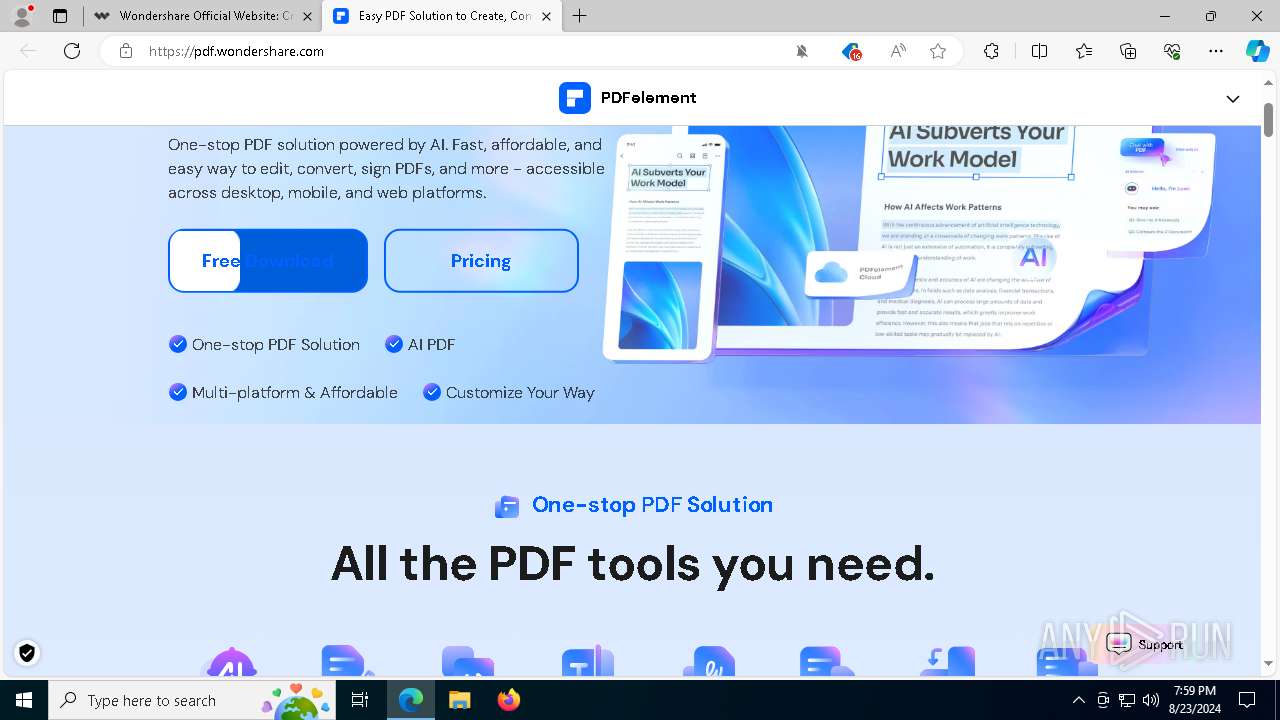
Task: Select the text edit T icon in tools row
Action: point(587,662)
